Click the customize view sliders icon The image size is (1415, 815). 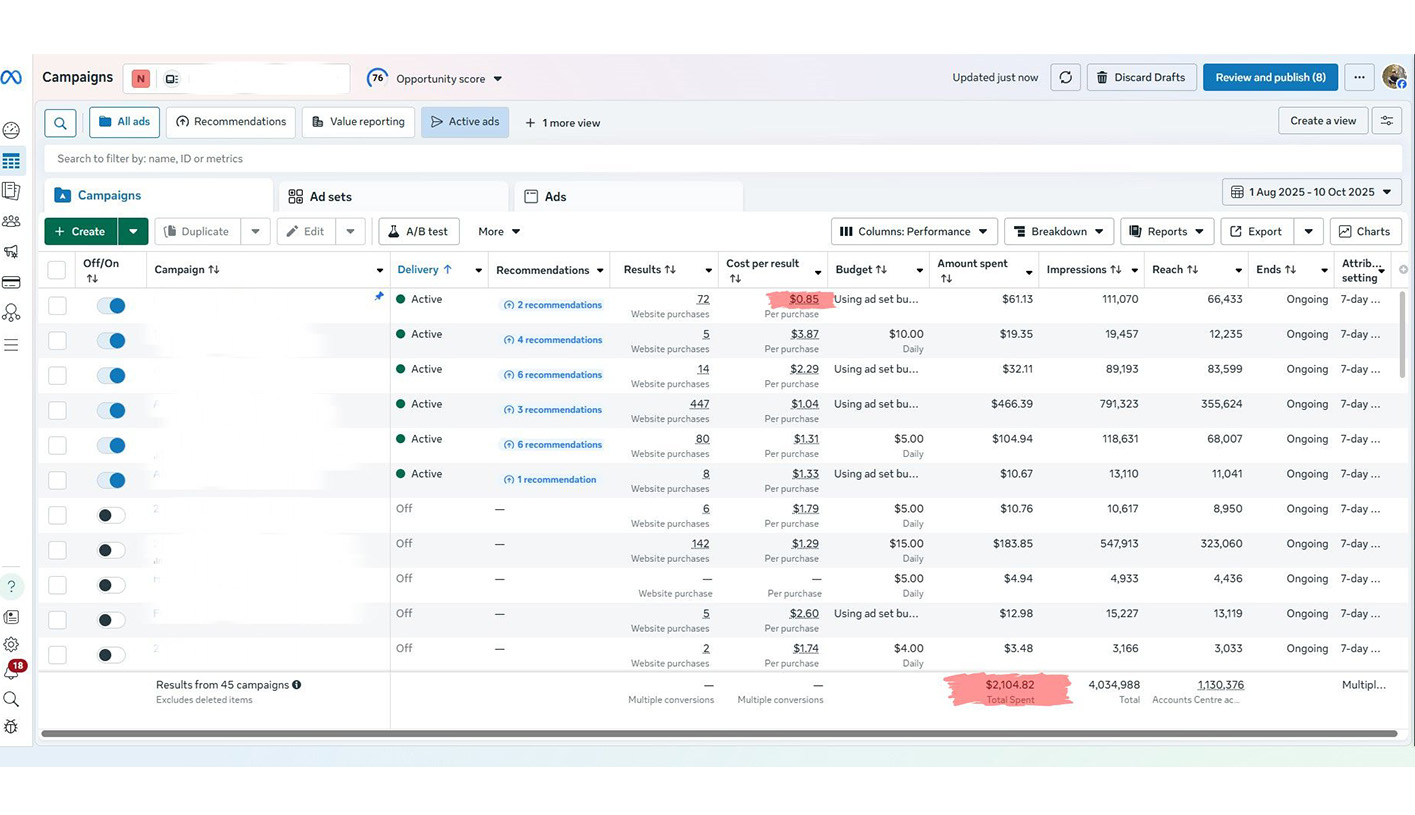tap(1387, 121)
